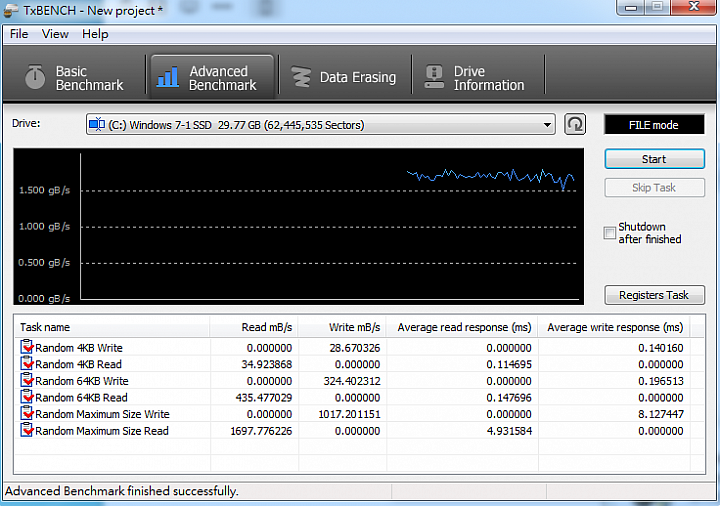Screen dimensions: 720x506
Task: Click the 0.500 gB/s axis label
Action: [44, 263]
